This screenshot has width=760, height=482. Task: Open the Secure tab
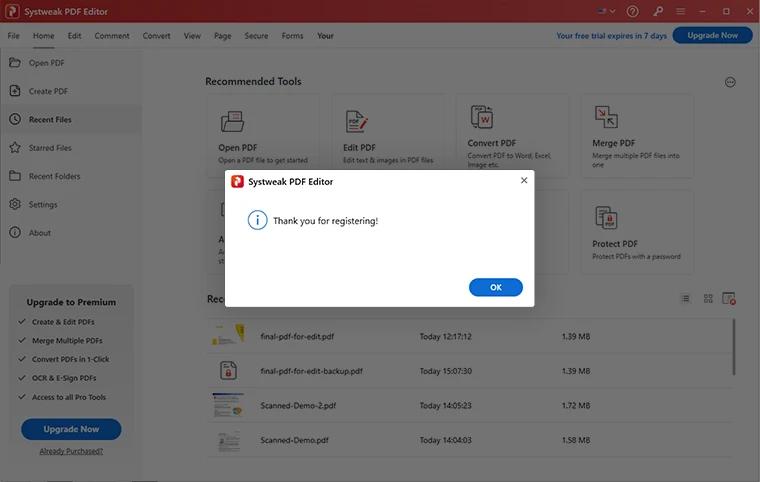pos(256,35)
